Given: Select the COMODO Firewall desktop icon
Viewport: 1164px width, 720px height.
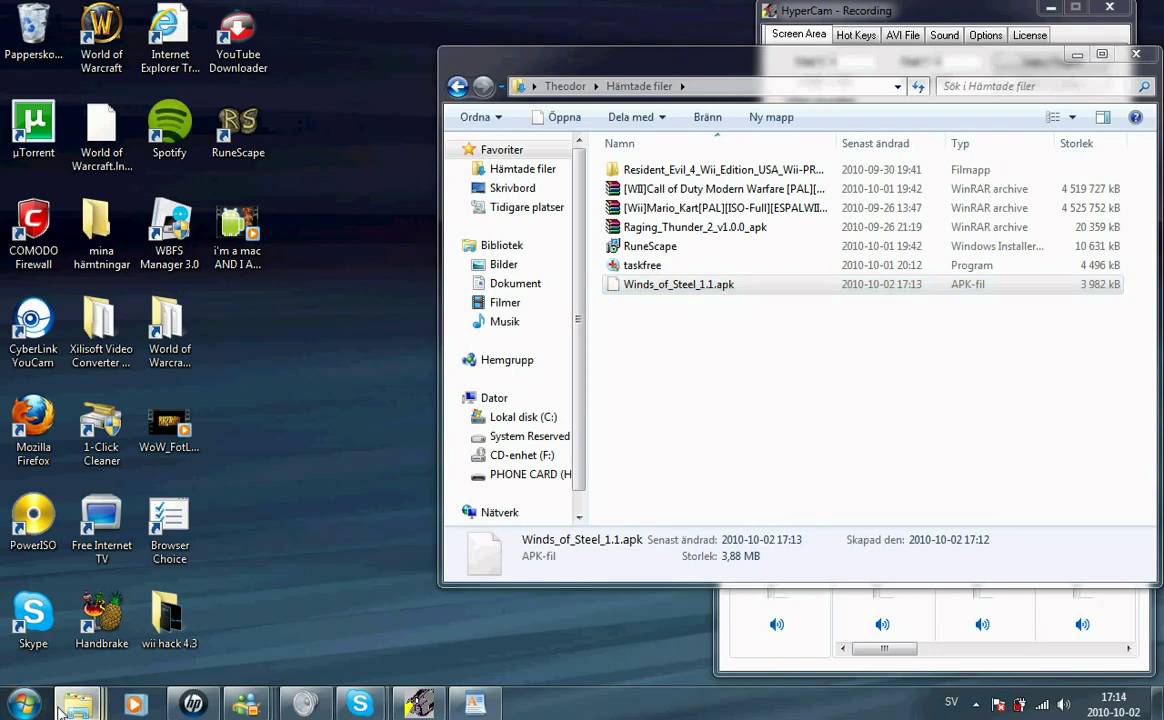Looking at the screenshot, I should pyautogui.click(x=33, y=235).
